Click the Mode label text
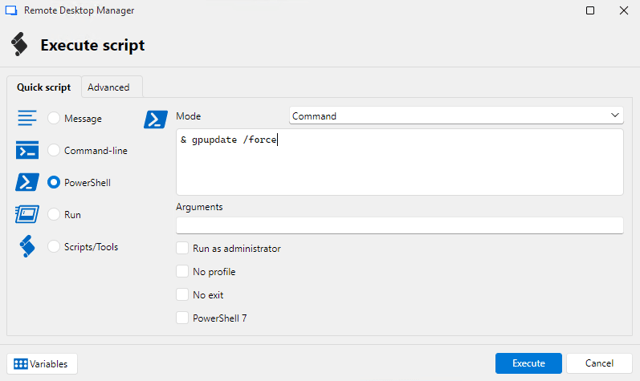Viewport: 640px width, 381px height. tap(188, 116)
